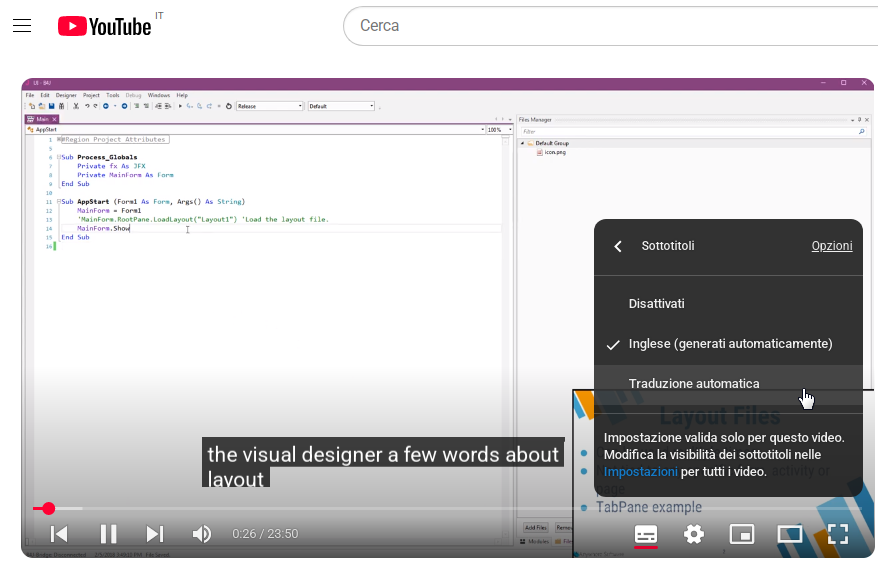
Task: Follow the Impostazioni link in the notice
Action: coord(640,472)
